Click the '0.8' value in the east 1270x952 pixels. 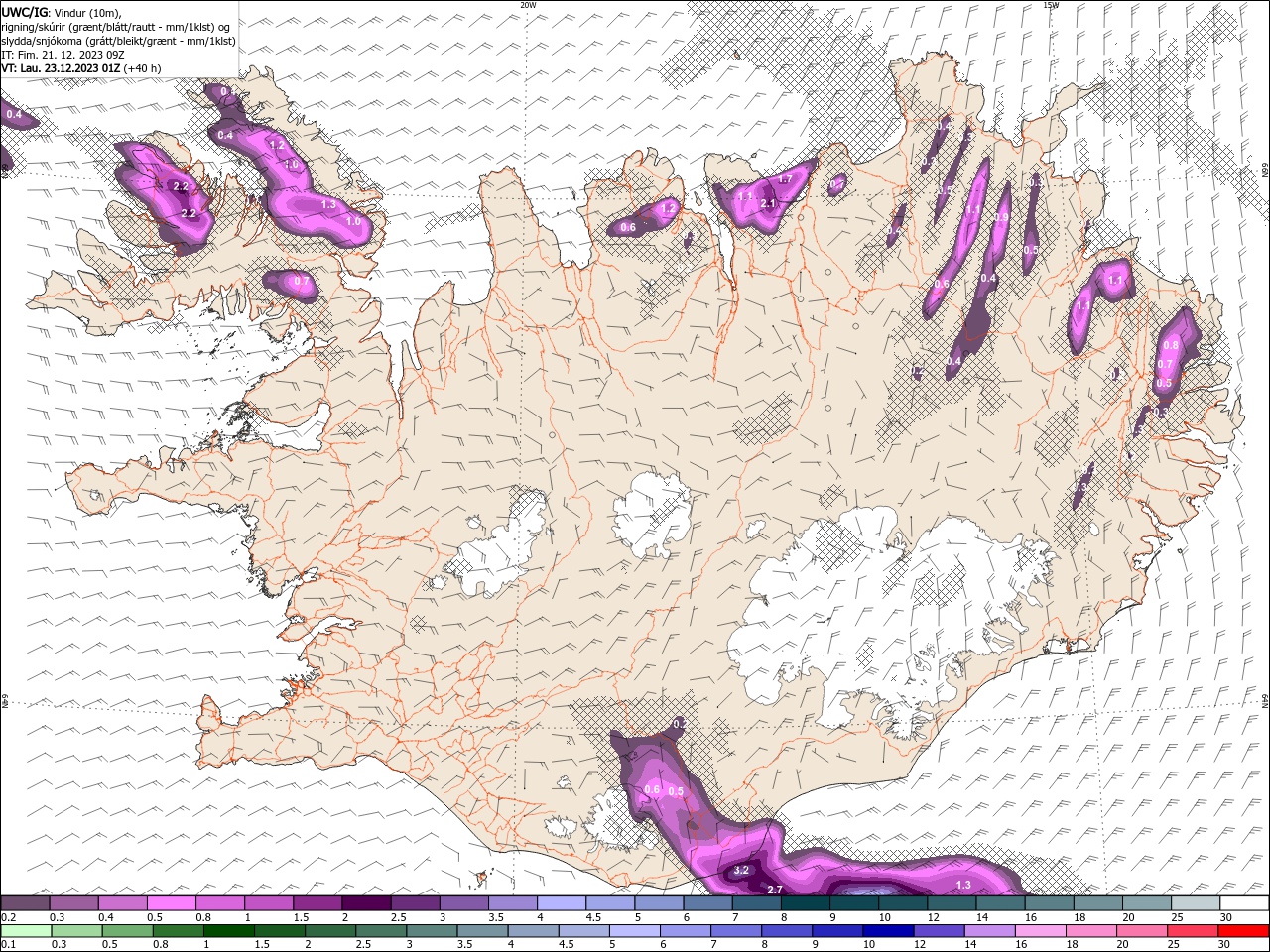click(x=1171, y=345)
